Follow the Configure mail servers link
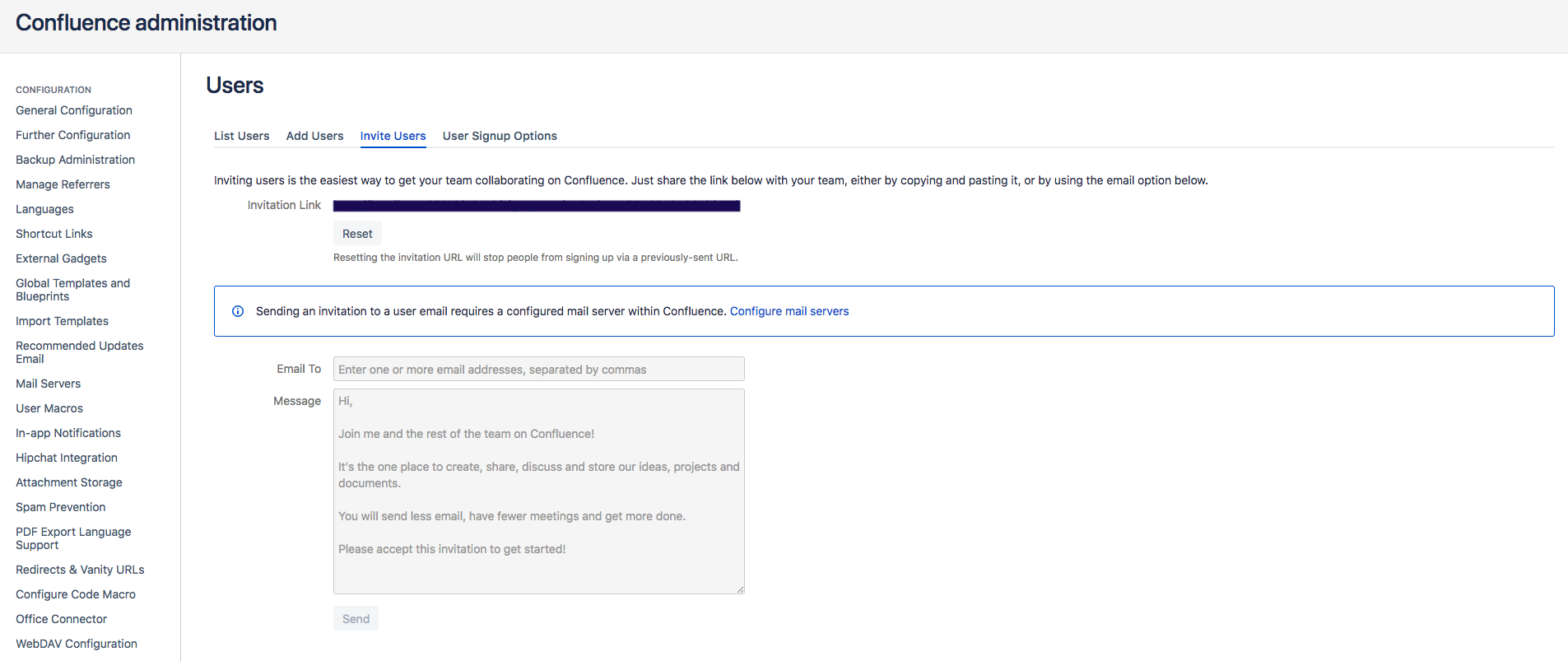Screen dimensions: 1568x661 [789, 311]
